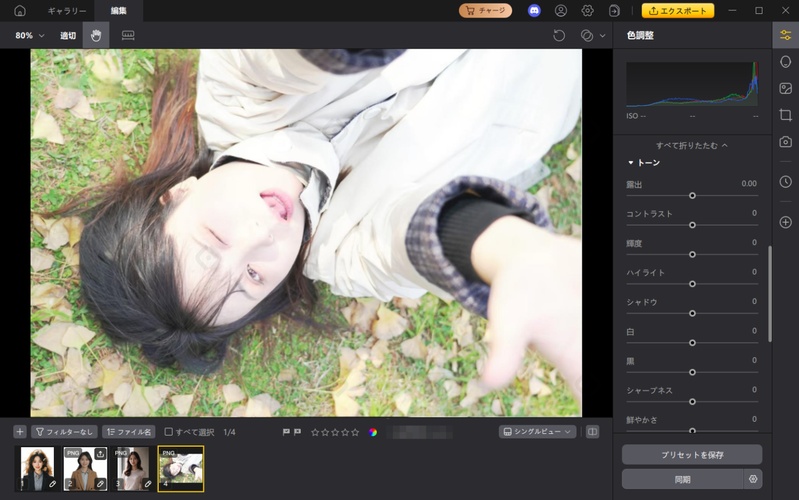This screenshot has width=799, height=500.
Task: Click the log out/exit icon
Action: (614, 11)
